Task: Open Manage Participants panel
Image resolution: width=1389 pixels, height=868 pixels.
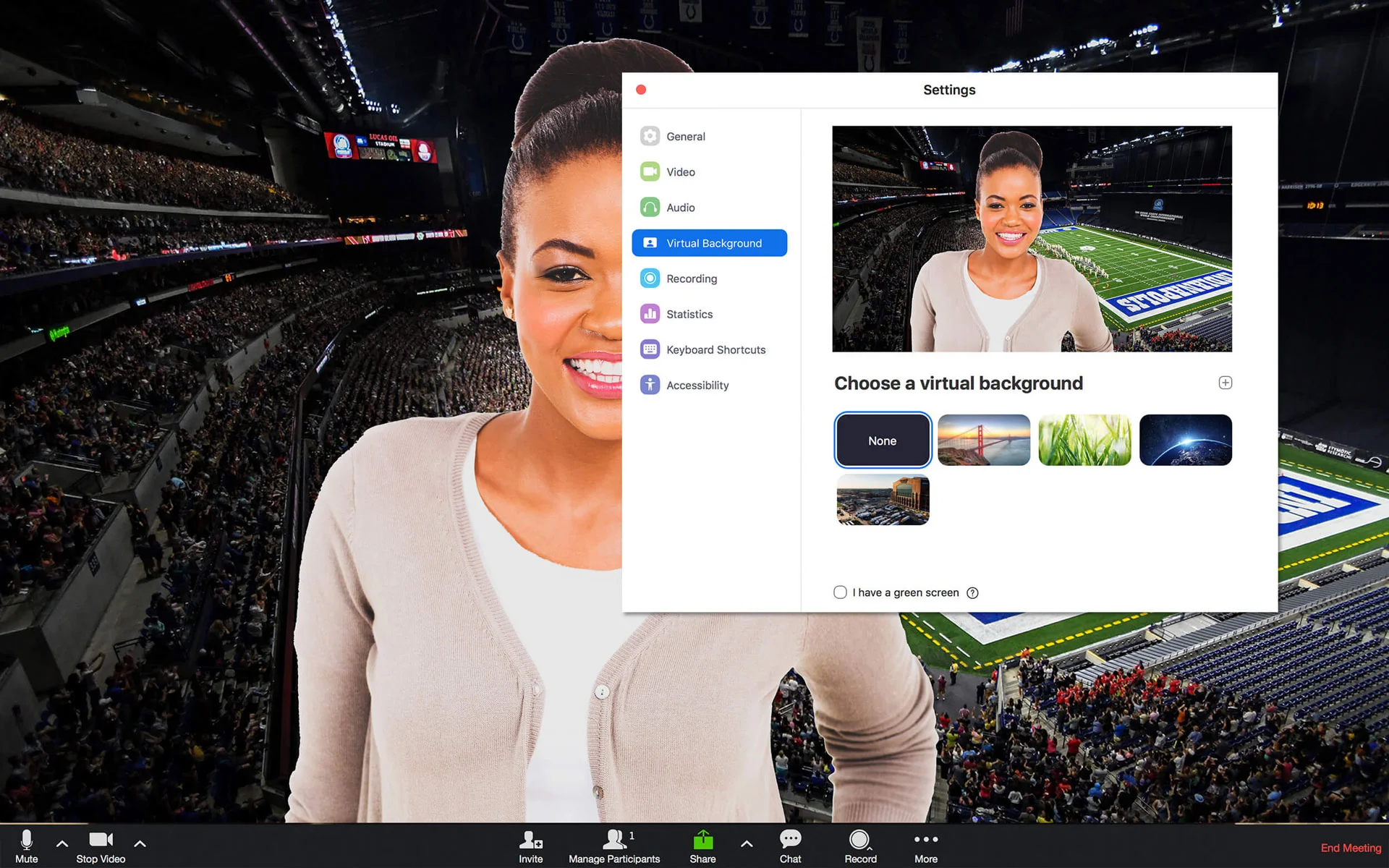Action: pyautogui.click(x=614, y=846)
